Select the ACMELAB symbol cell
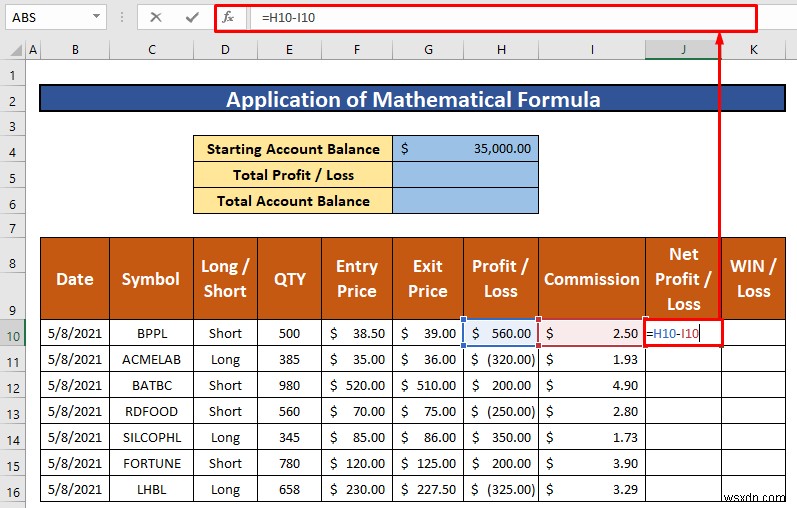The height and width of the screenshot is (508, 797). 151,360
